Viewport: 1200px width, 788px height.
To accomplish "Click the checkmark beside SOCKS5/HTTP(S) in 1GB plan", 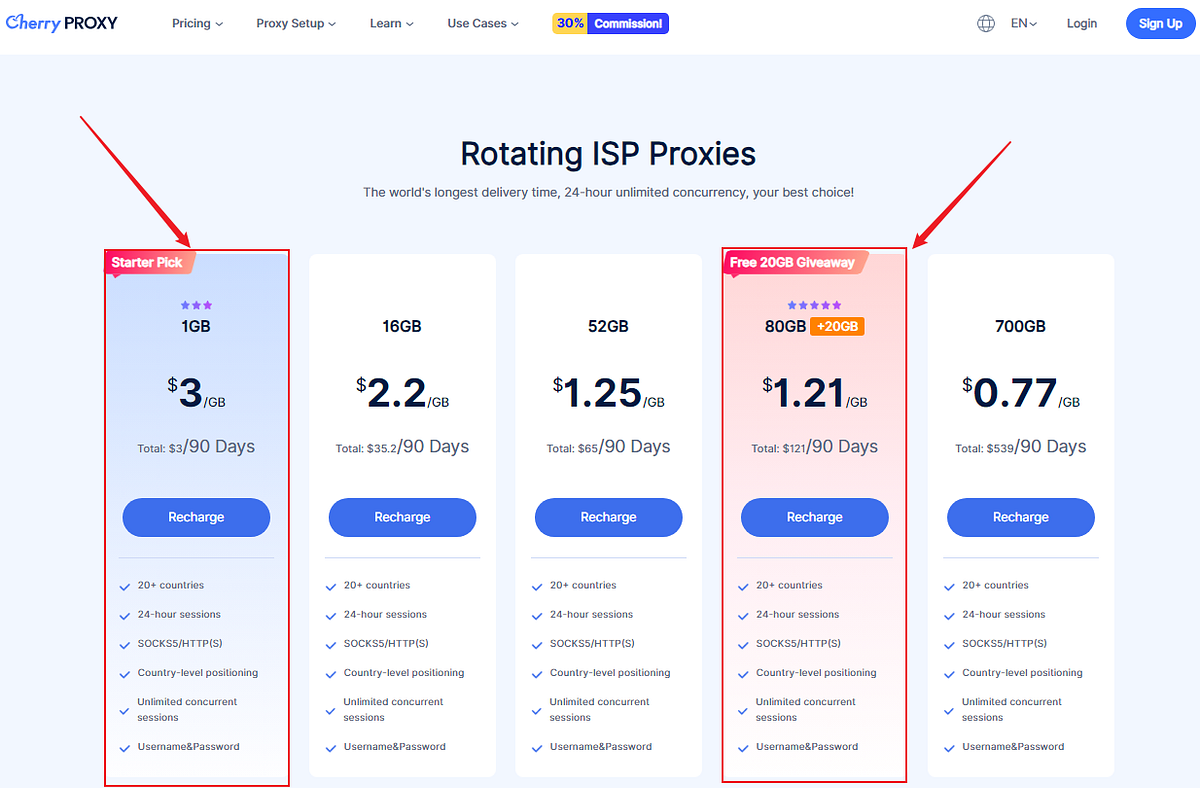I will tap(126, 644).
